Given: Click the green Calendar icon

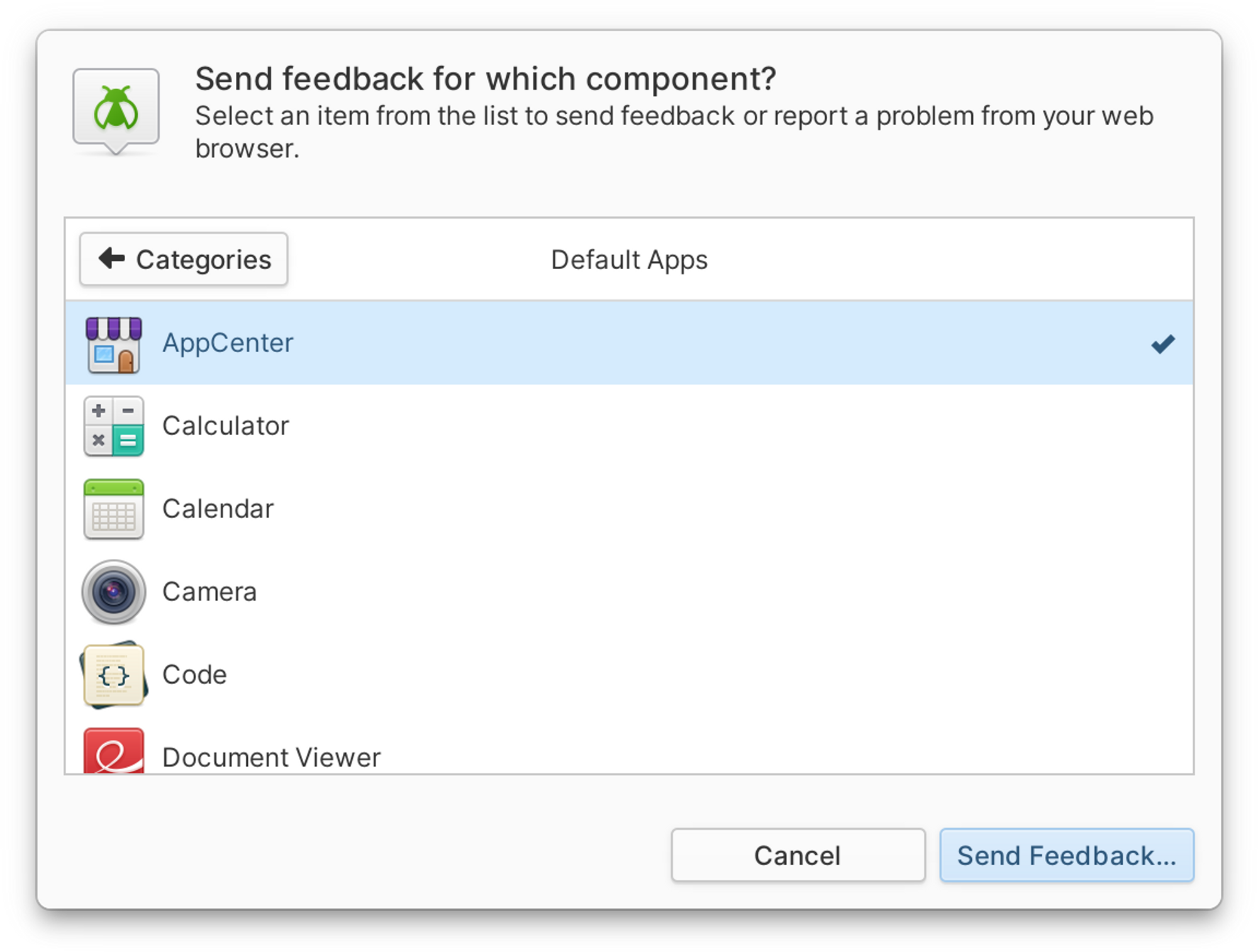Looking at the screenshot, I should (114, 509).
